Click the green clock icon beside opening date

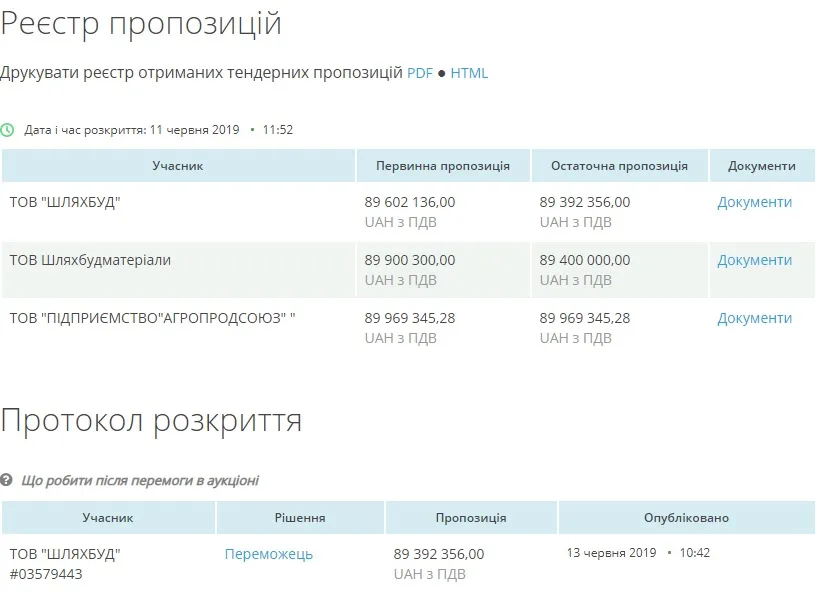click(7, 130)
